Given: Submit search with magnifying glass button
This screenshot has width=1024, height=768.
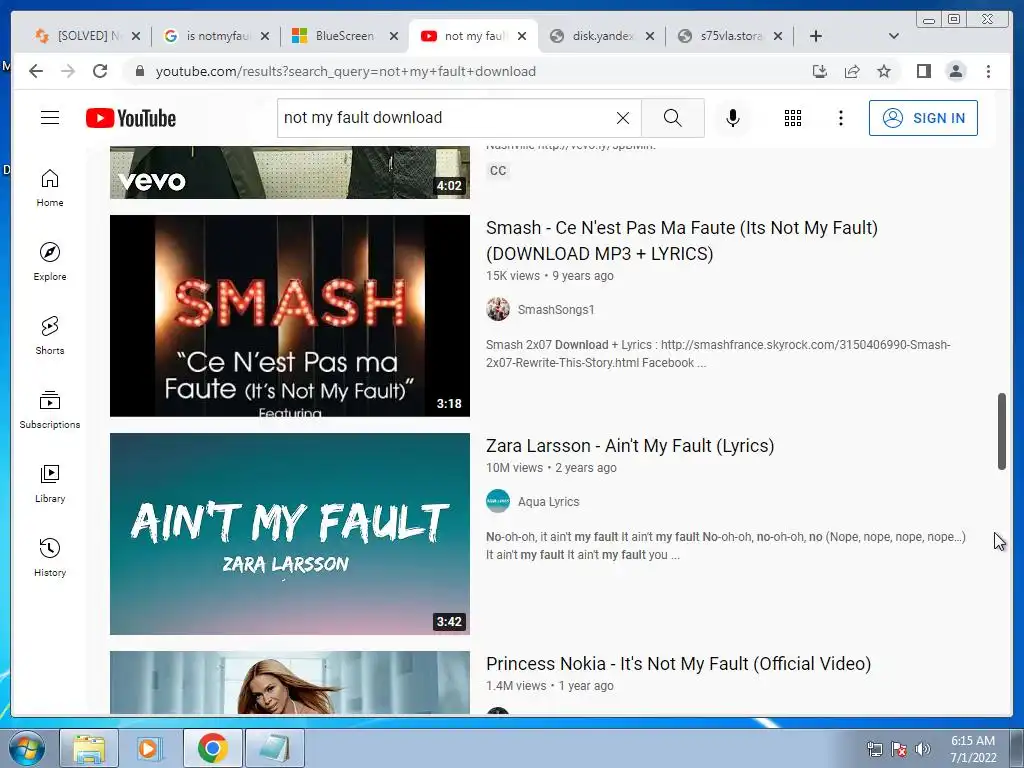Looking at the screenshot, I should click(673, 118).
